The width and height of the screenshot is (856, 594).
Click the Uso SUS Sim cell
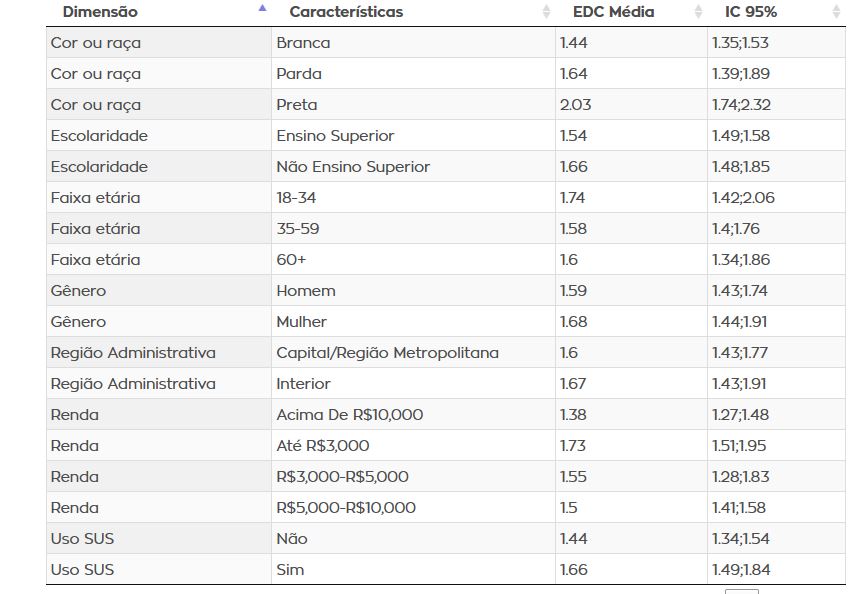coord(290,570)
